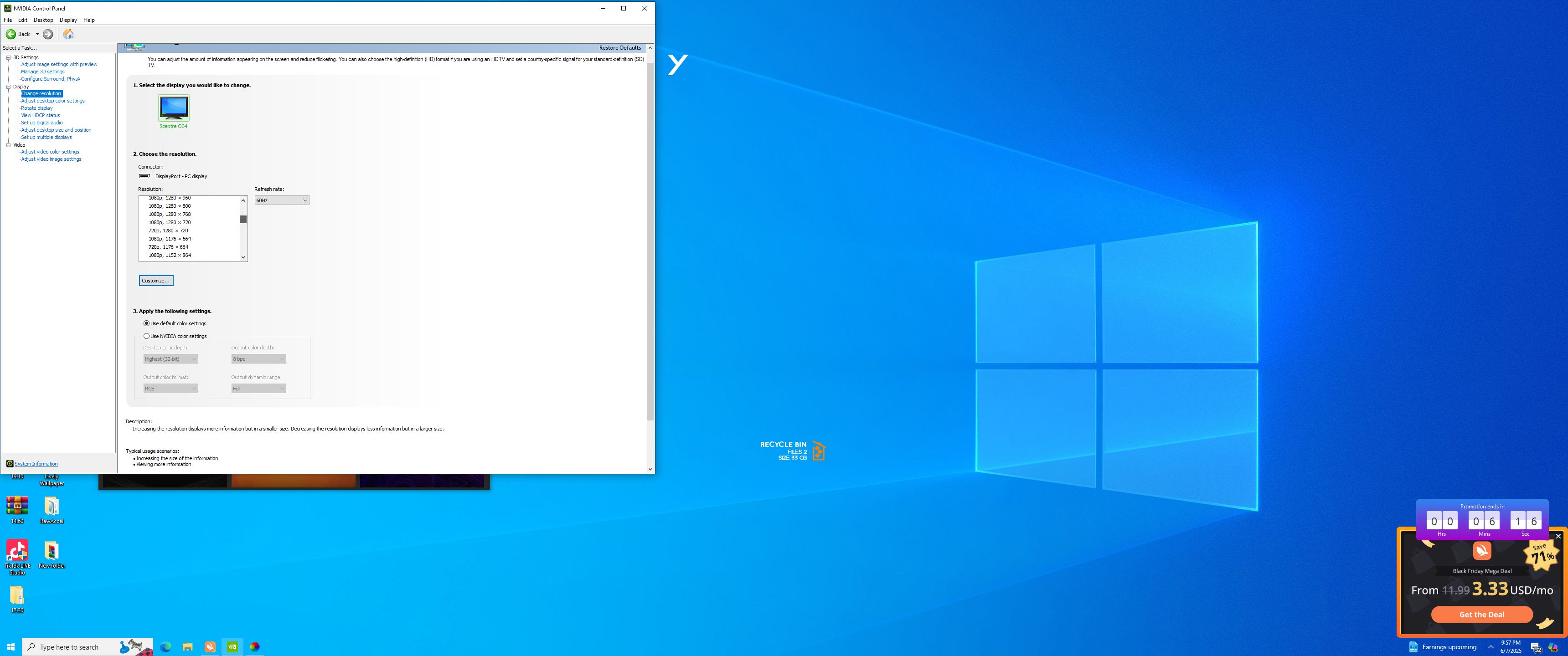1568x656 pixels.
Task: Collapse the 3D Settings tree node
Action: pyautogui.click(x=9, y=57)
